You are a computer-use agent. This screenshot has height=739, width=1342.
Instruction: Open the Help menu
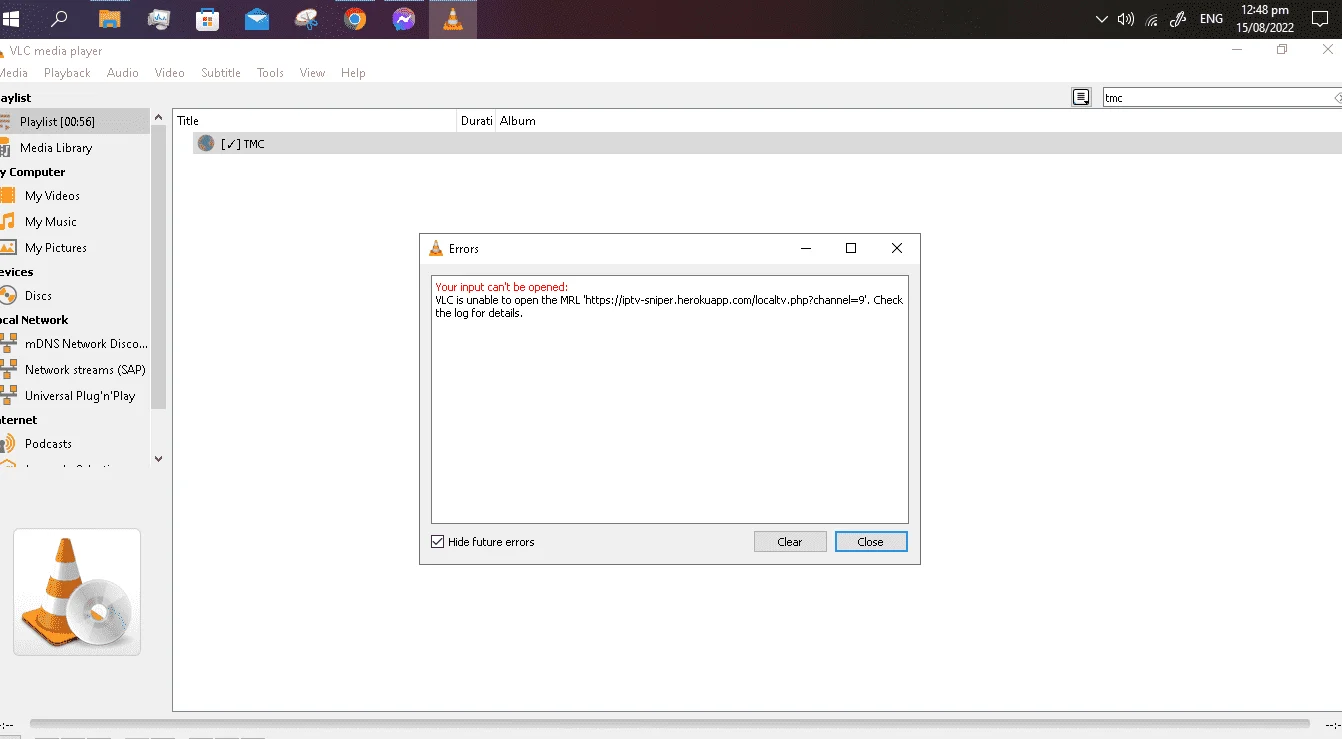coord(353,73)
